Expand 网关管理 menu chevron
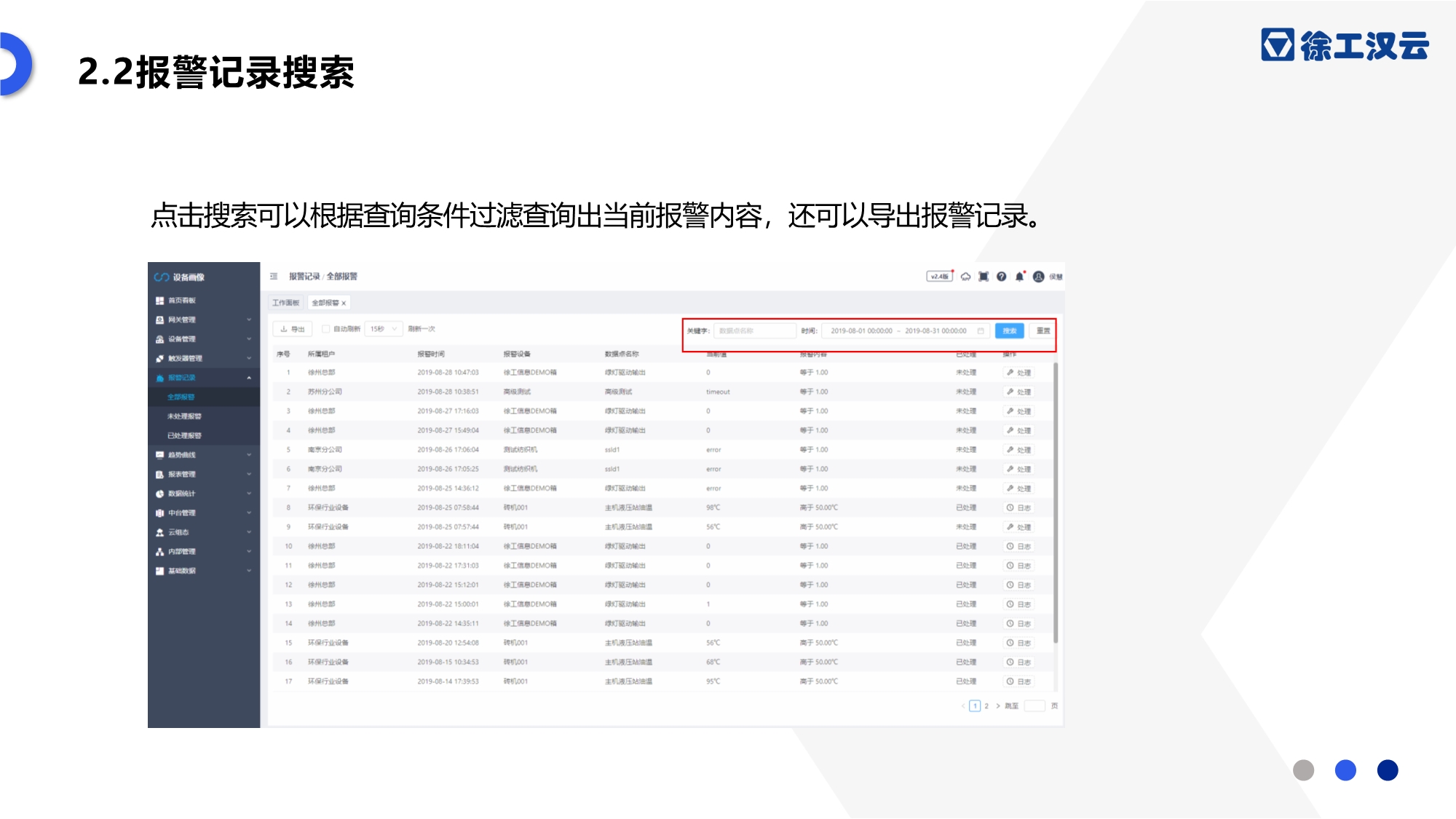The height and width of the screenshot is (819, 1456). pos(249,320)
